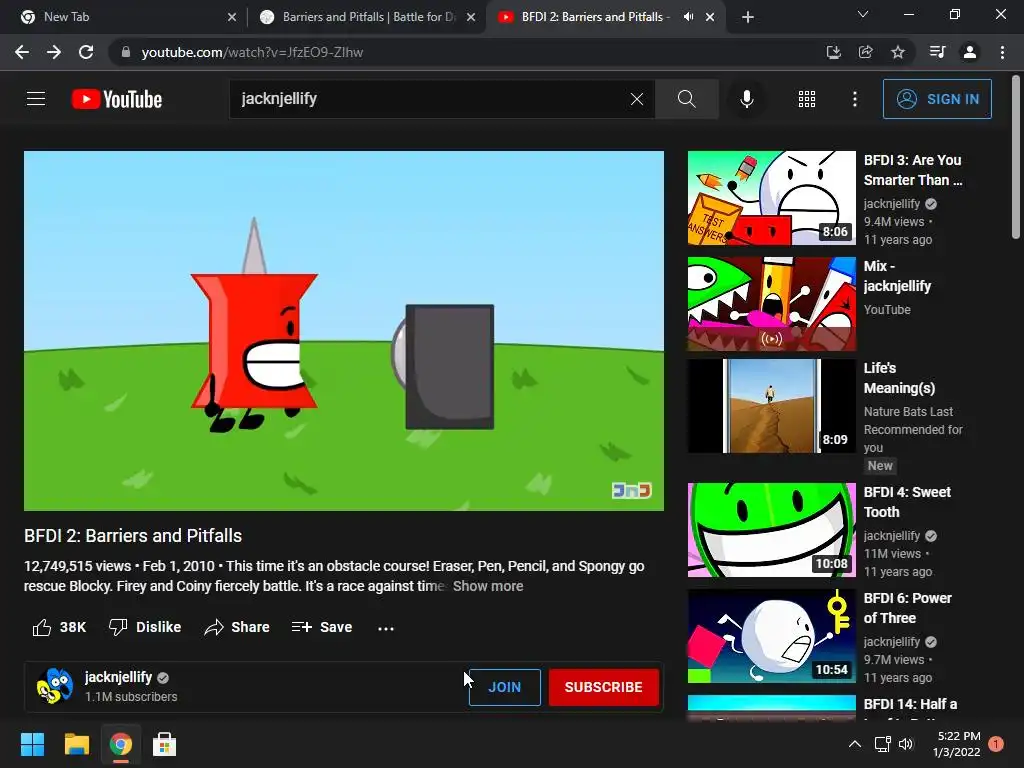This screenshot has width=1024, height=768.
Task: Mute the BFDI 2 tab speaker icon
Action: click(x=688, y=17)
